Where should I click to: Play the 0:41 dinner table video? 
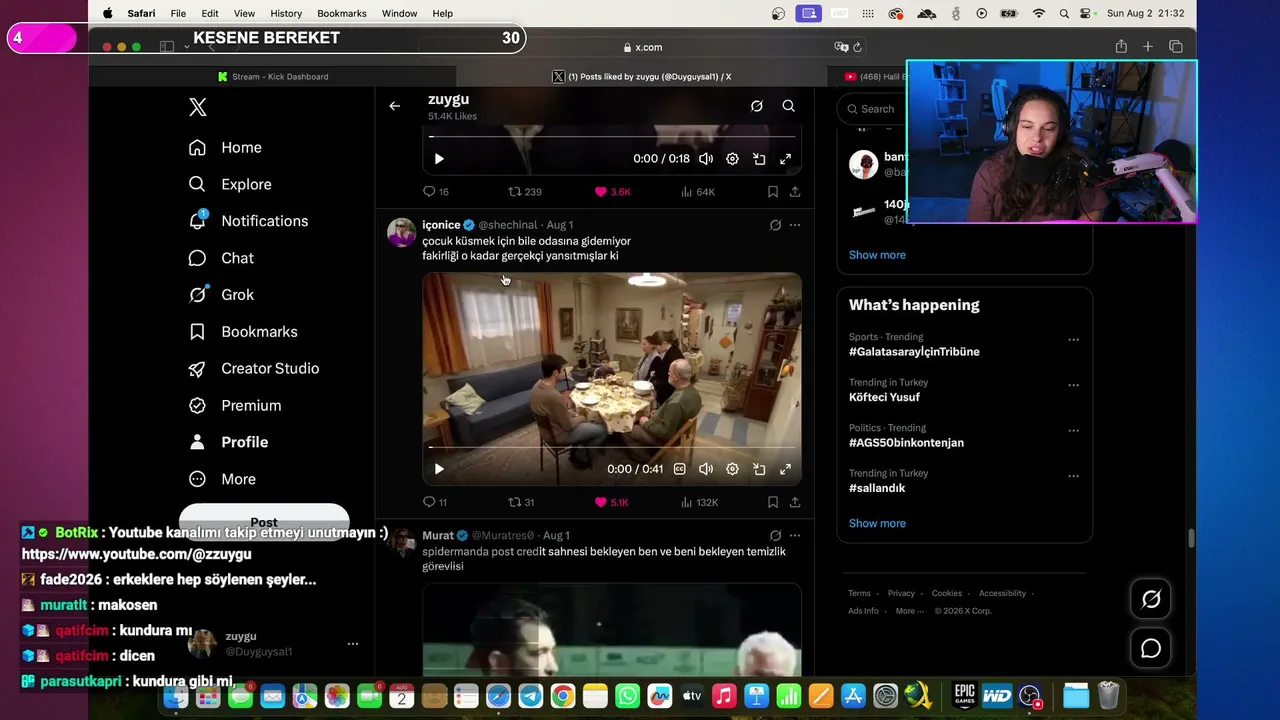coord(439,469)
